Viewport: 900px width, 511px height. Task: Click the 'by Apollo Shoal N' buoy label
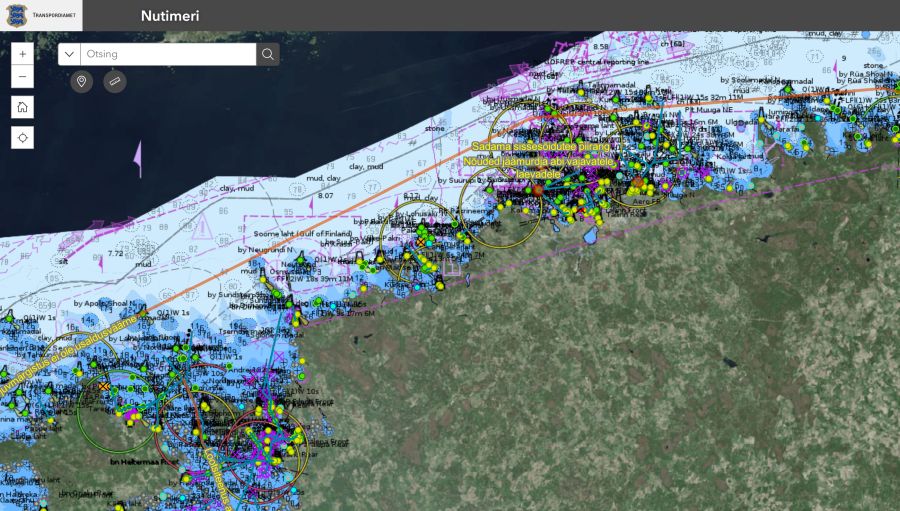pyautogui.click(x=108, y=302)
